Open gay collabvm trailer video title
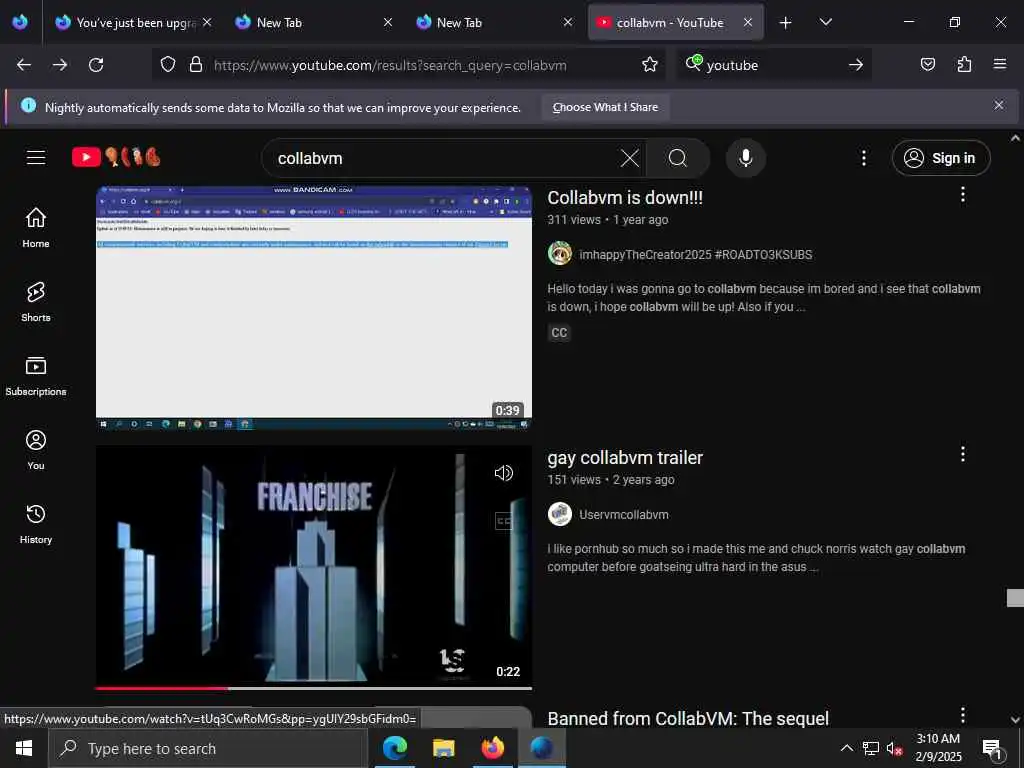 click(625, 458)
